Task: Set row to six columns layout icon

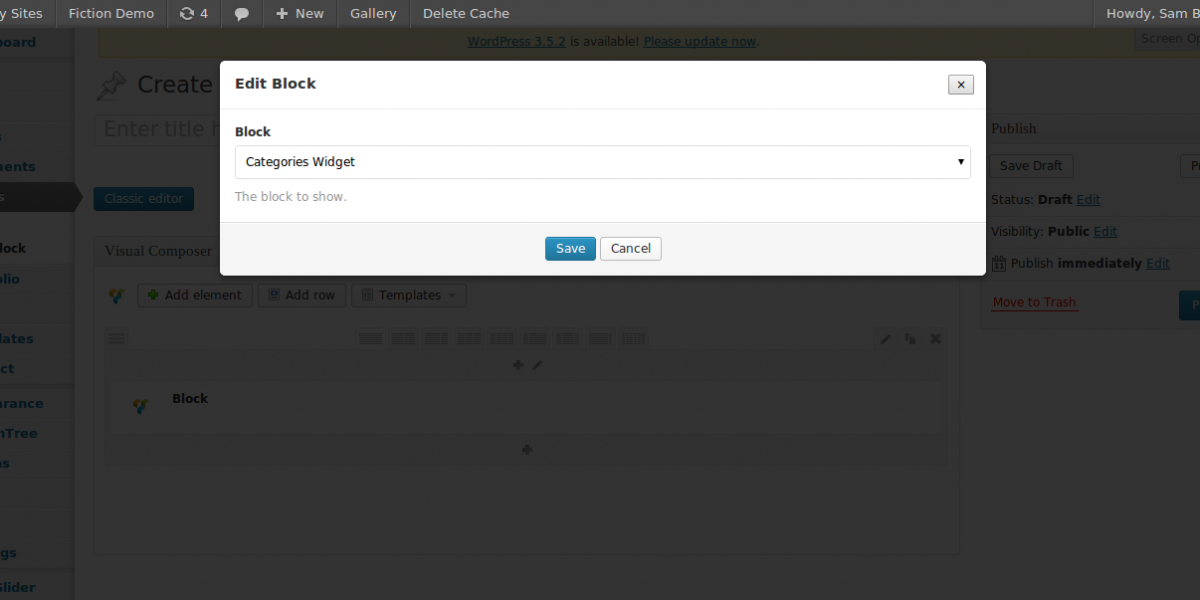Action: click(x=633, y=339)
